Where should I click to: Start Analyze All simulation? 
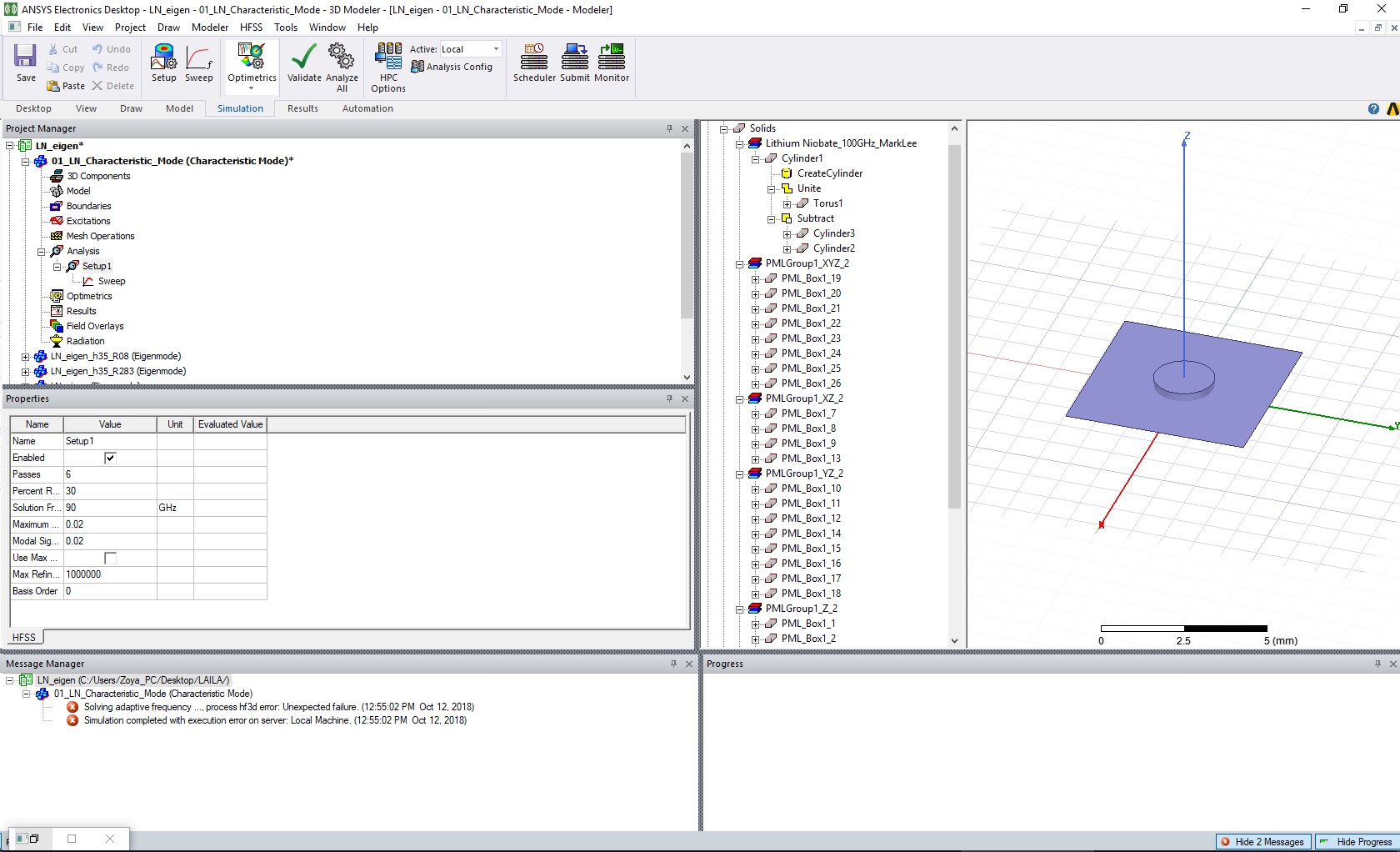coord(342,68)
